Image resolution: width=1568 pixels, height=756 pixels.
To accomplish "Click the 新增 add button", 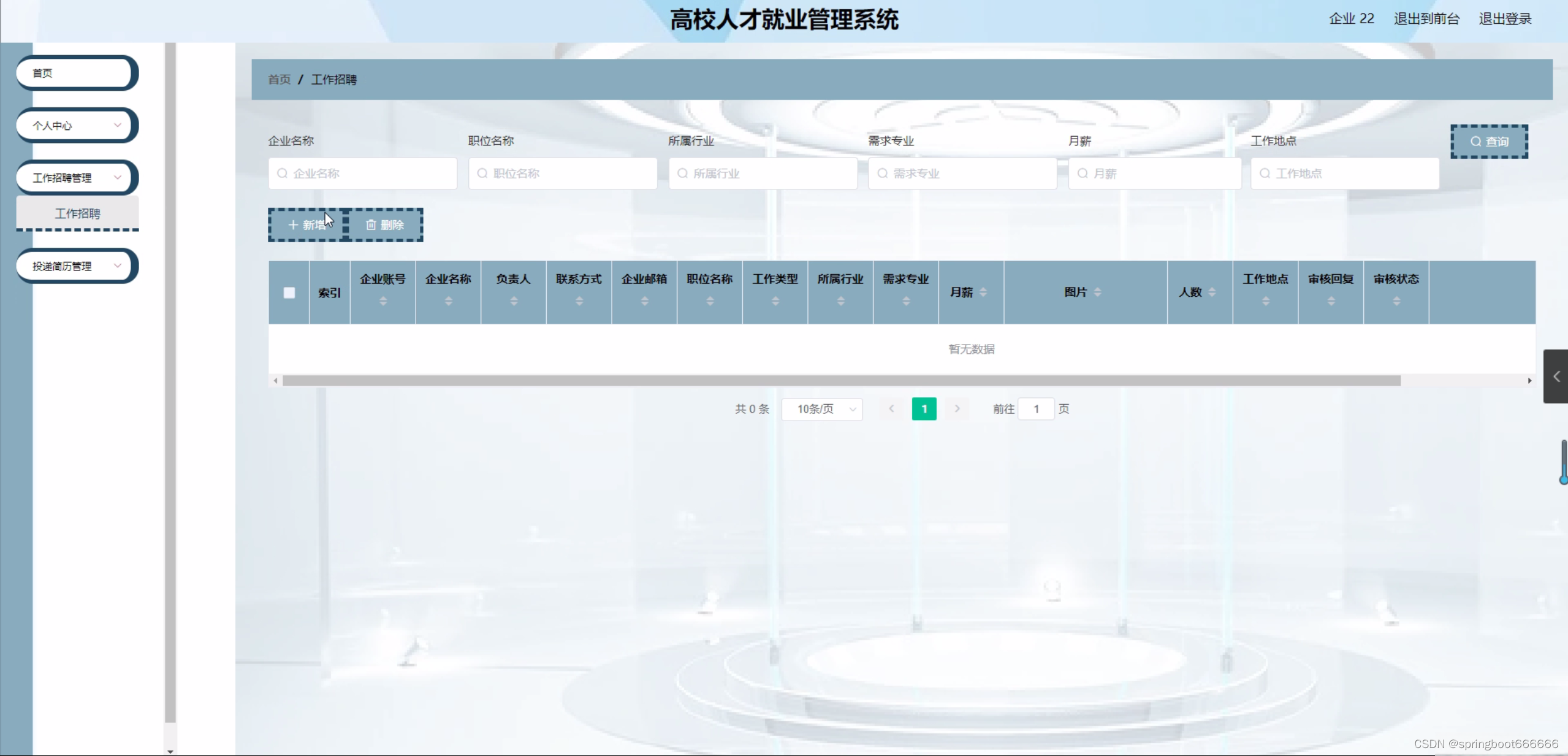I will click(x=306, y=225).
